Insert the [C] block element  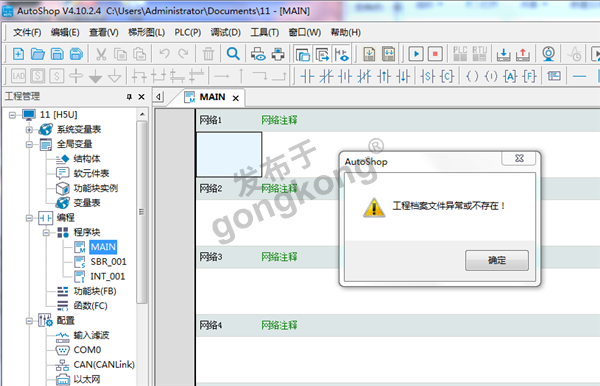pos(447,77)
